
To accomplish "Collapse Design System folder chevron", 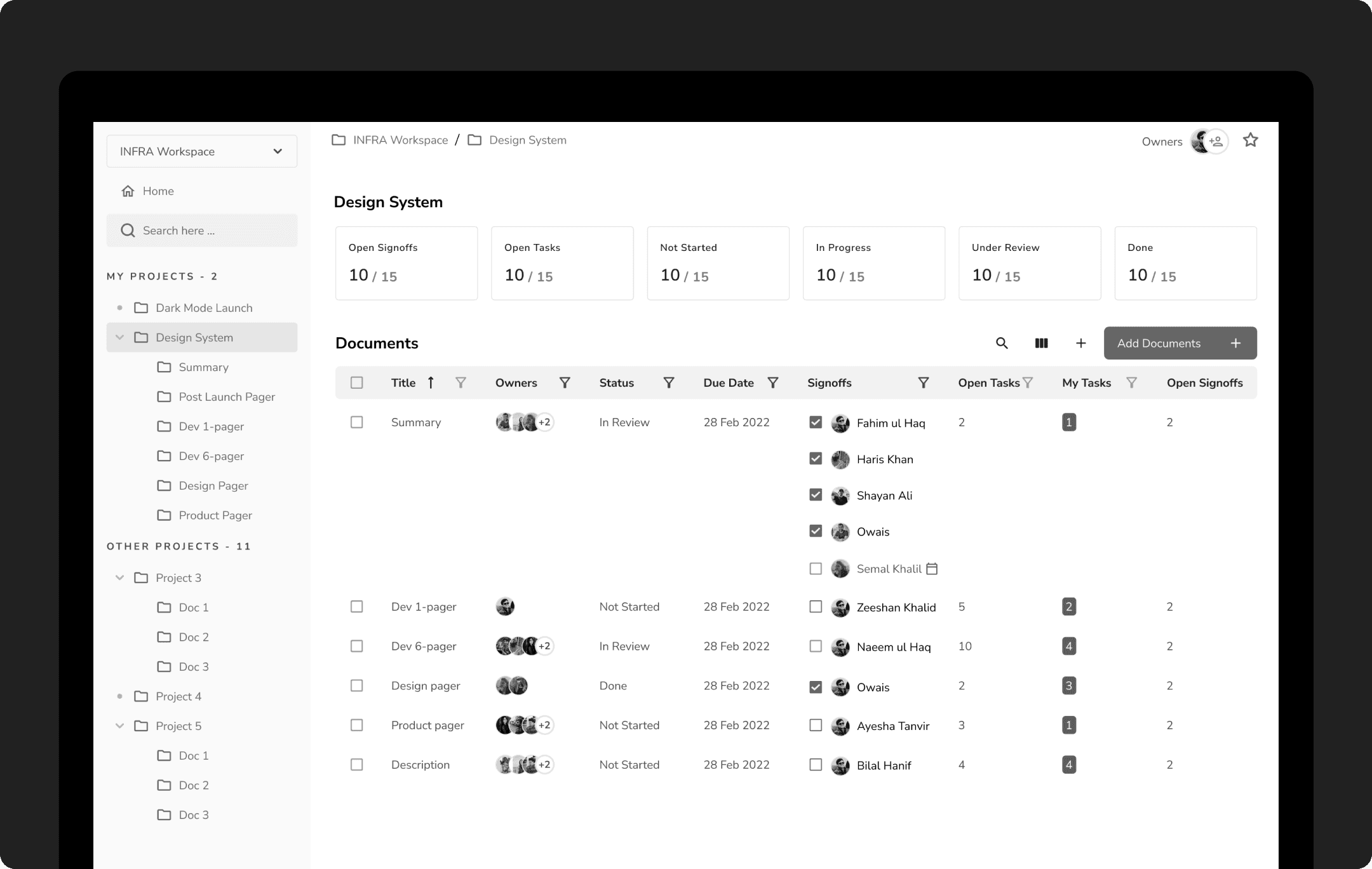I will pos(119,337).
